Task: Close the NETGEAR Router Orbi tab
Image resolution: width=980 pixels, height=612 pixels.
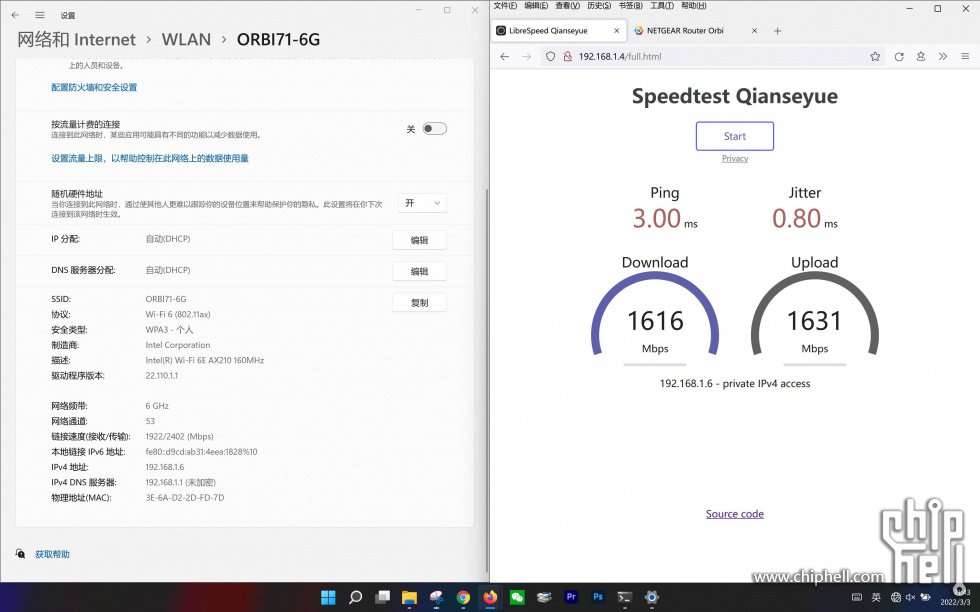Action: pos(754,31)
